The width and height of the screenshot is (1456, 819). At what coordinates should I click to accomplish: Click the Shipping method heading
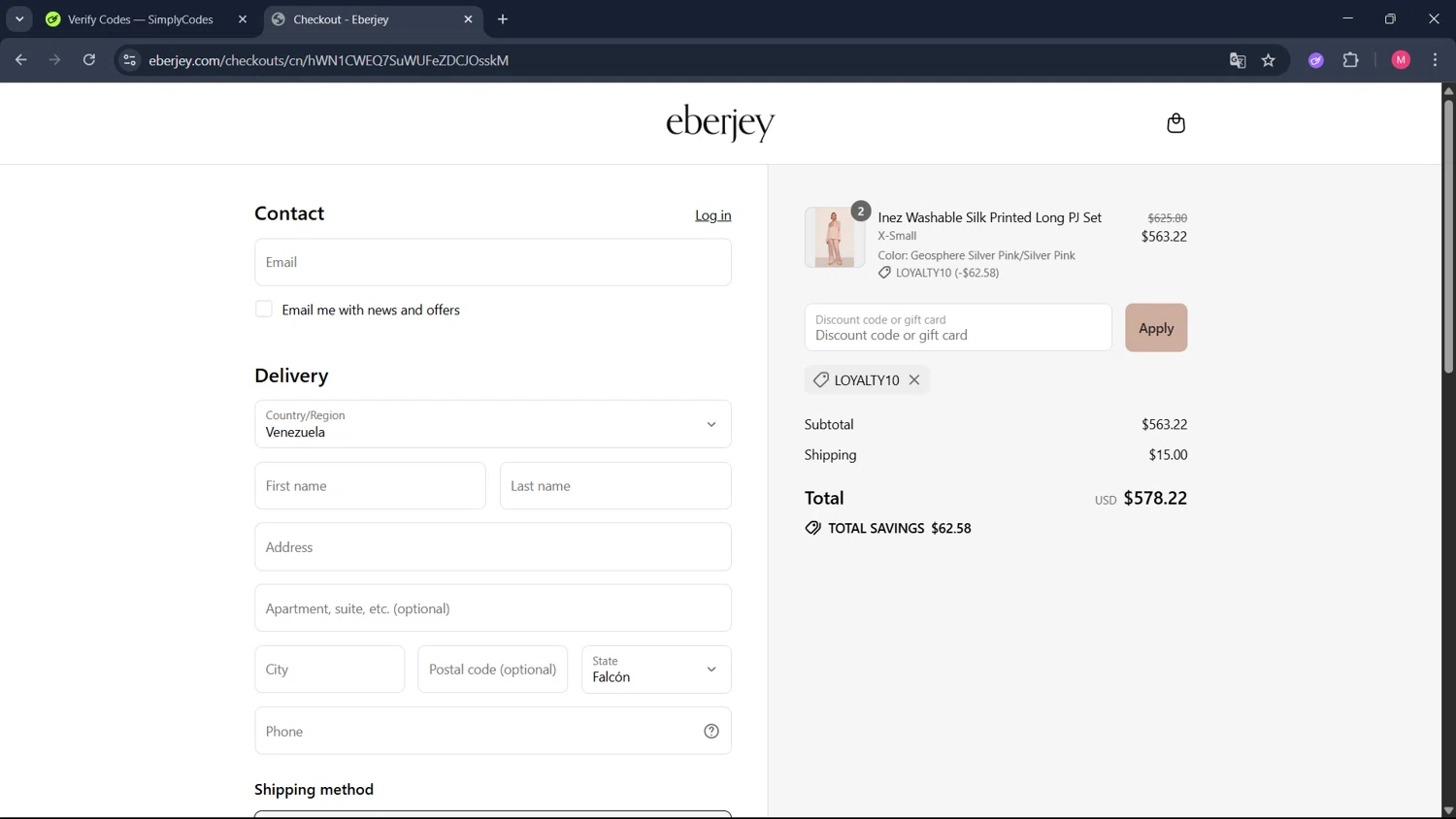314,790
